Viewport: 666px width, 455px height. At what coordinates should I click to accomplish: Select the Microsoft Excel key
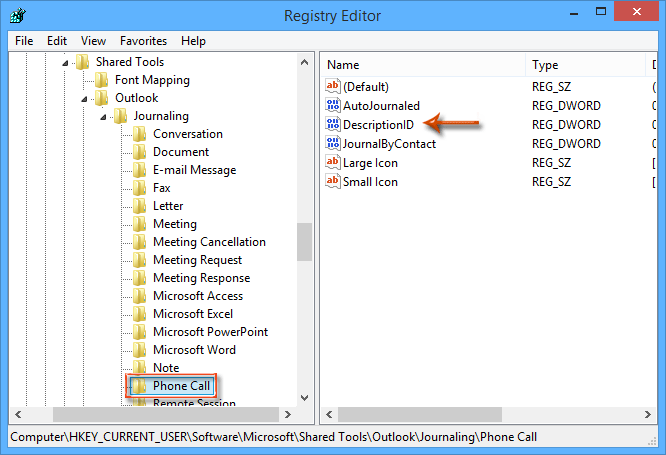pyautogui.click(x=192, y=314)
